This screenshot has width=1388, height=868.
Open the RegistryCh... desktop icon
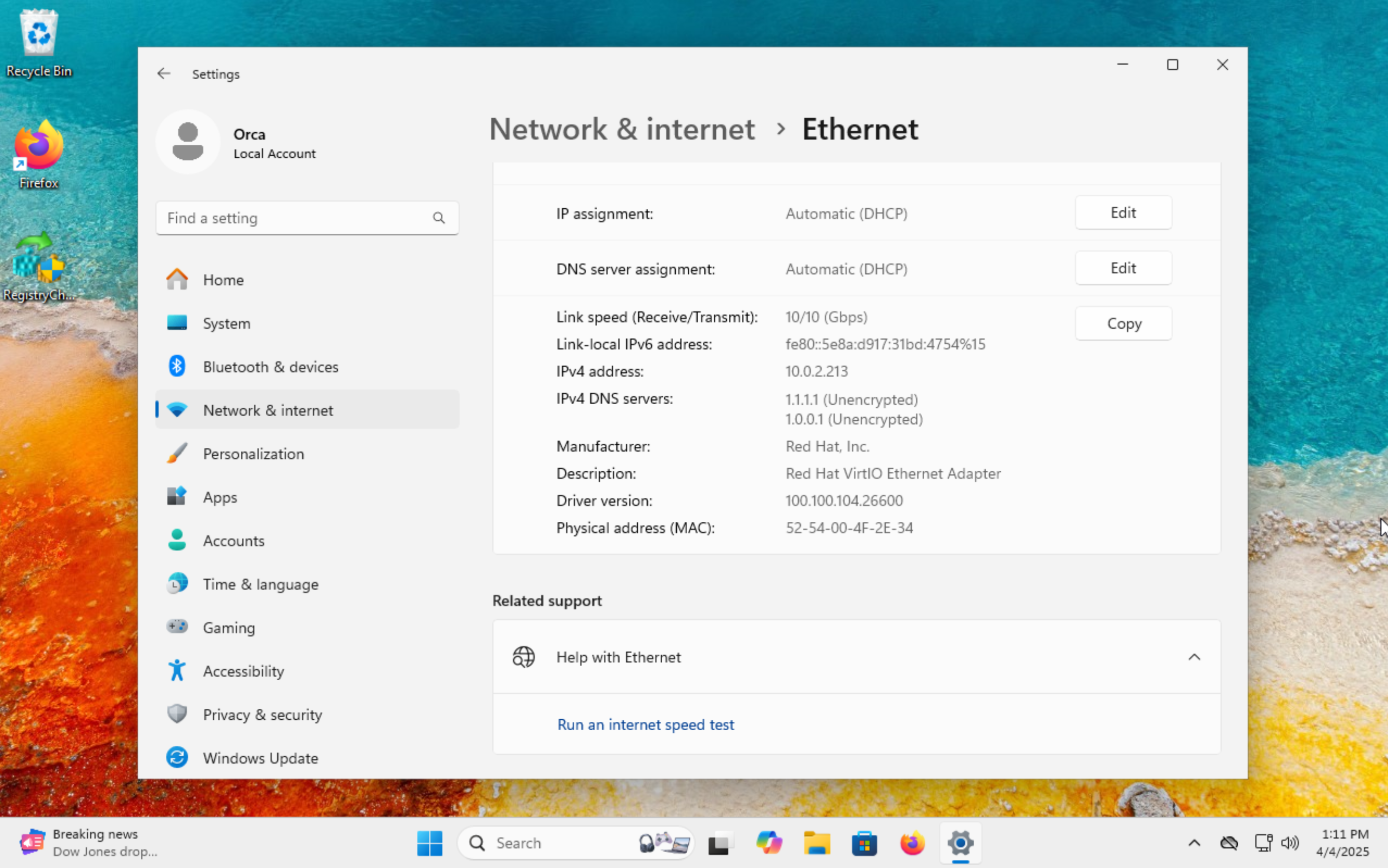[x=39, y=266]
